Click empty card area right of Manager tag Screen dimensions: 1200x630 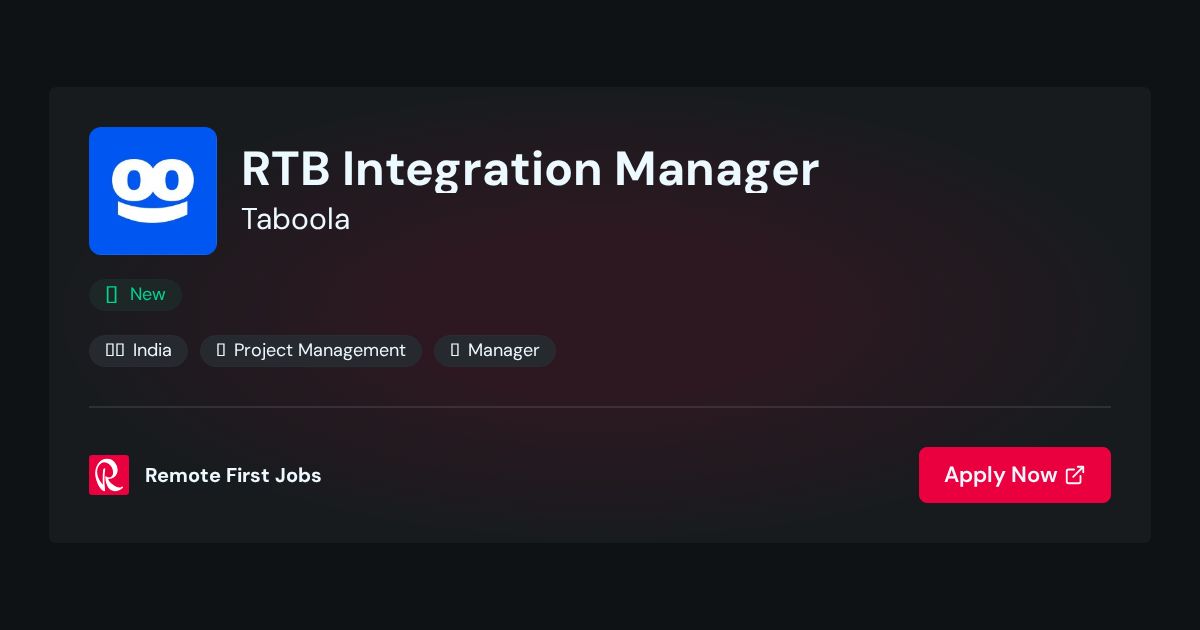(x=830, y=350)
